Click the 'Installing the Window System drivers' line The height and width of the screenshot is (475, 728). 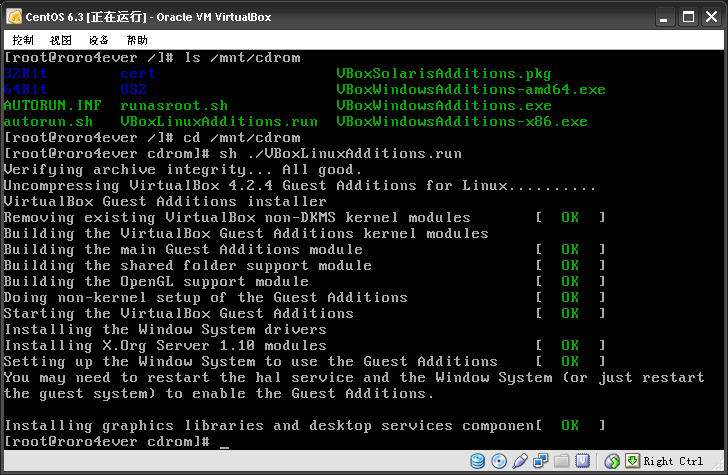point(165,330)
